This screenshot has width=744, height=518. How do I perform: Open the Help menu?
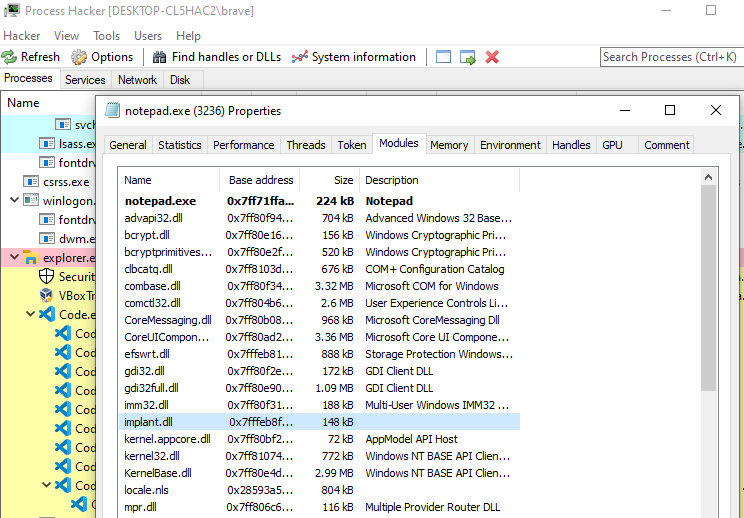click(x=188, y=36)
